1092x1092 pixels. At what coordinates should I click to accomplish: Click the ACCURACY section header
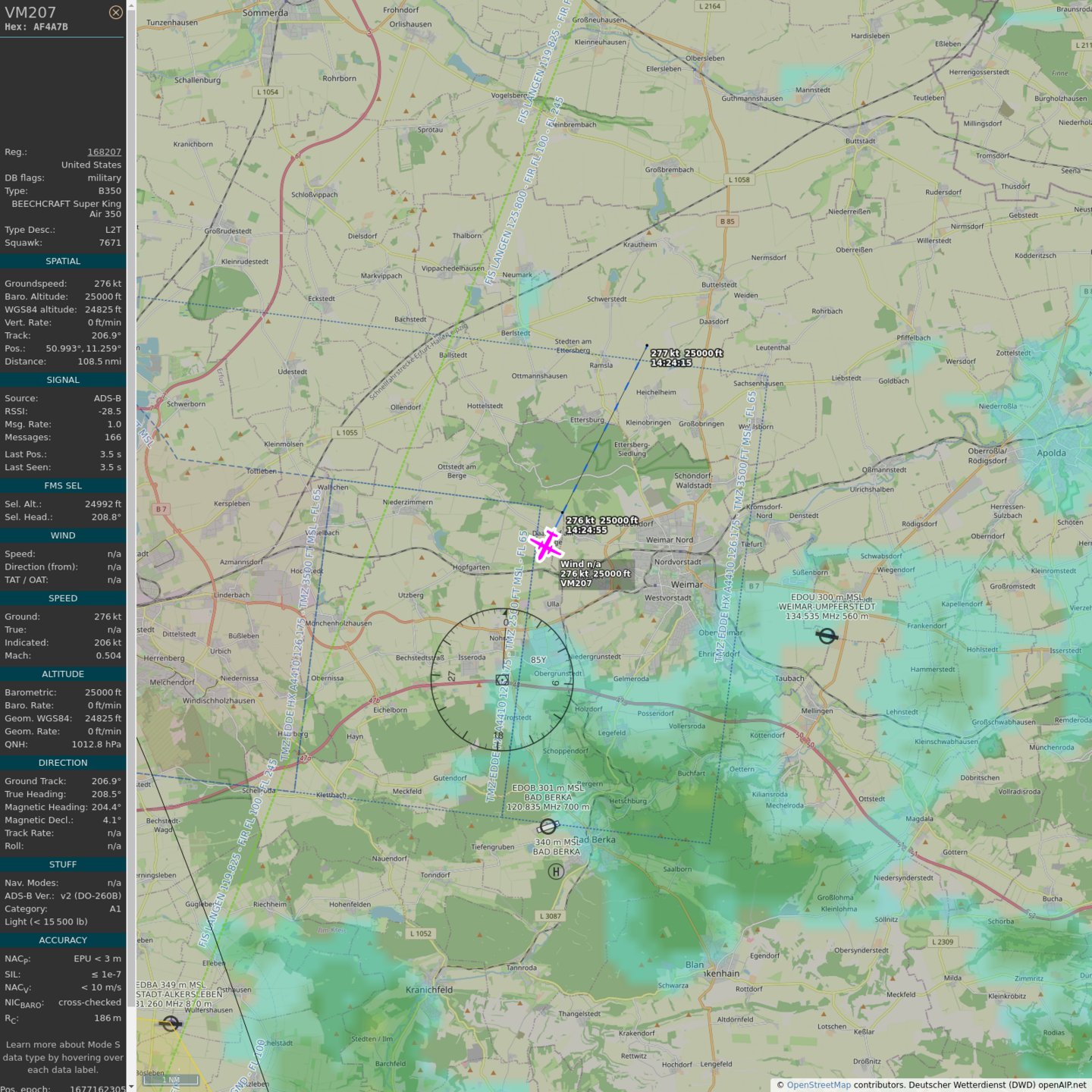coord(63,940)
